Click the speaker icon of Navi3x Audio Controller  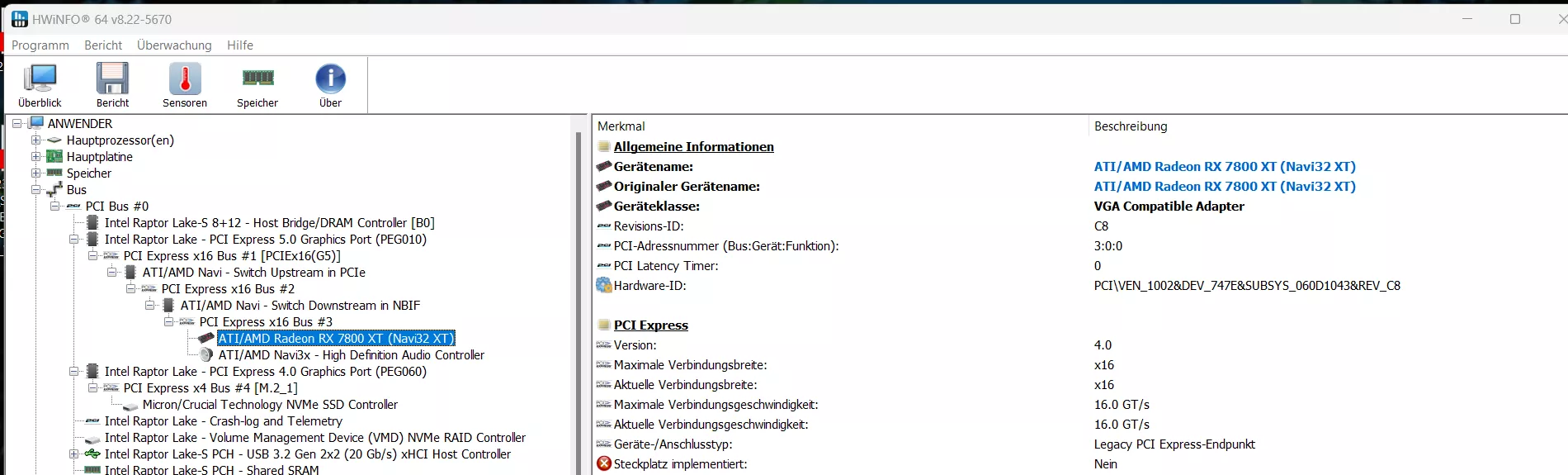[x=206, y=354]
